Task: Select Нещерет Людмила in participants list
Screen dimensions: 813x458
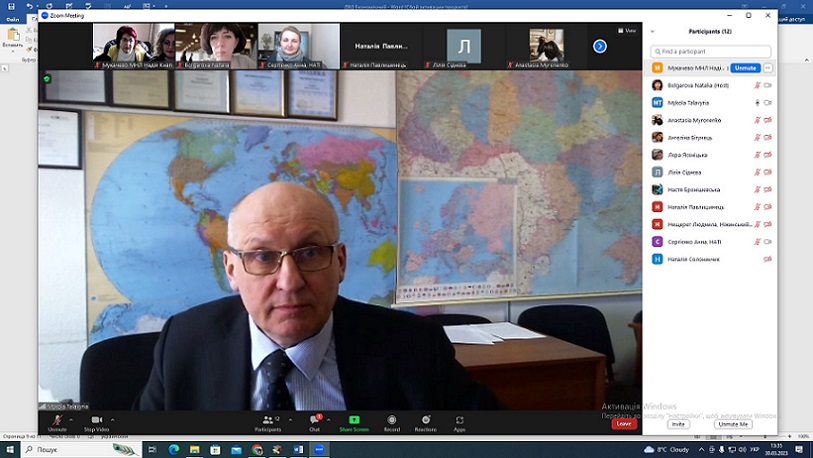Action: (x=710, y=224)
